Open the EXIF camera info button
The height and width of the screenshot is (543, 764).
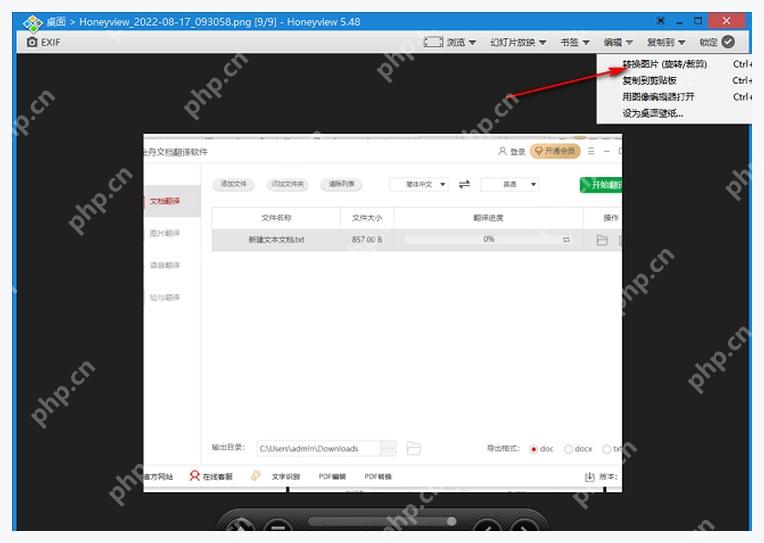pos(43,42)
